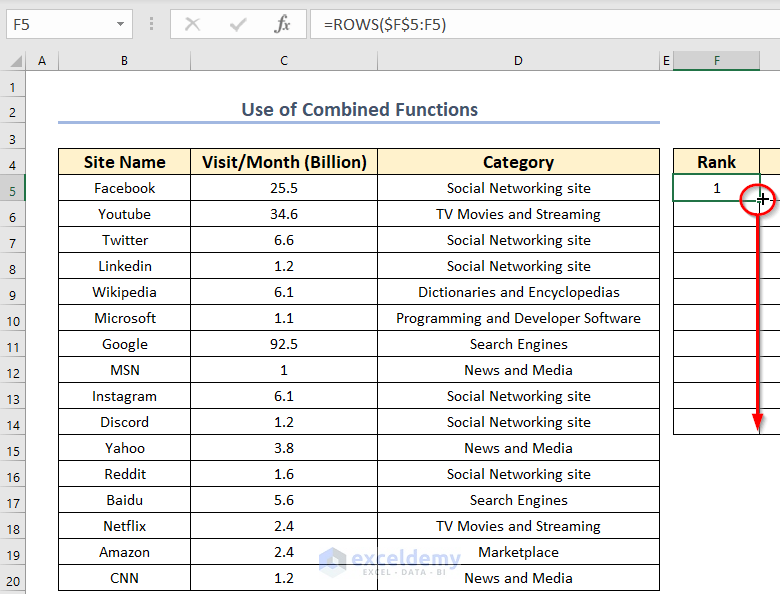Click the Category column header cell

click(518, 162)
